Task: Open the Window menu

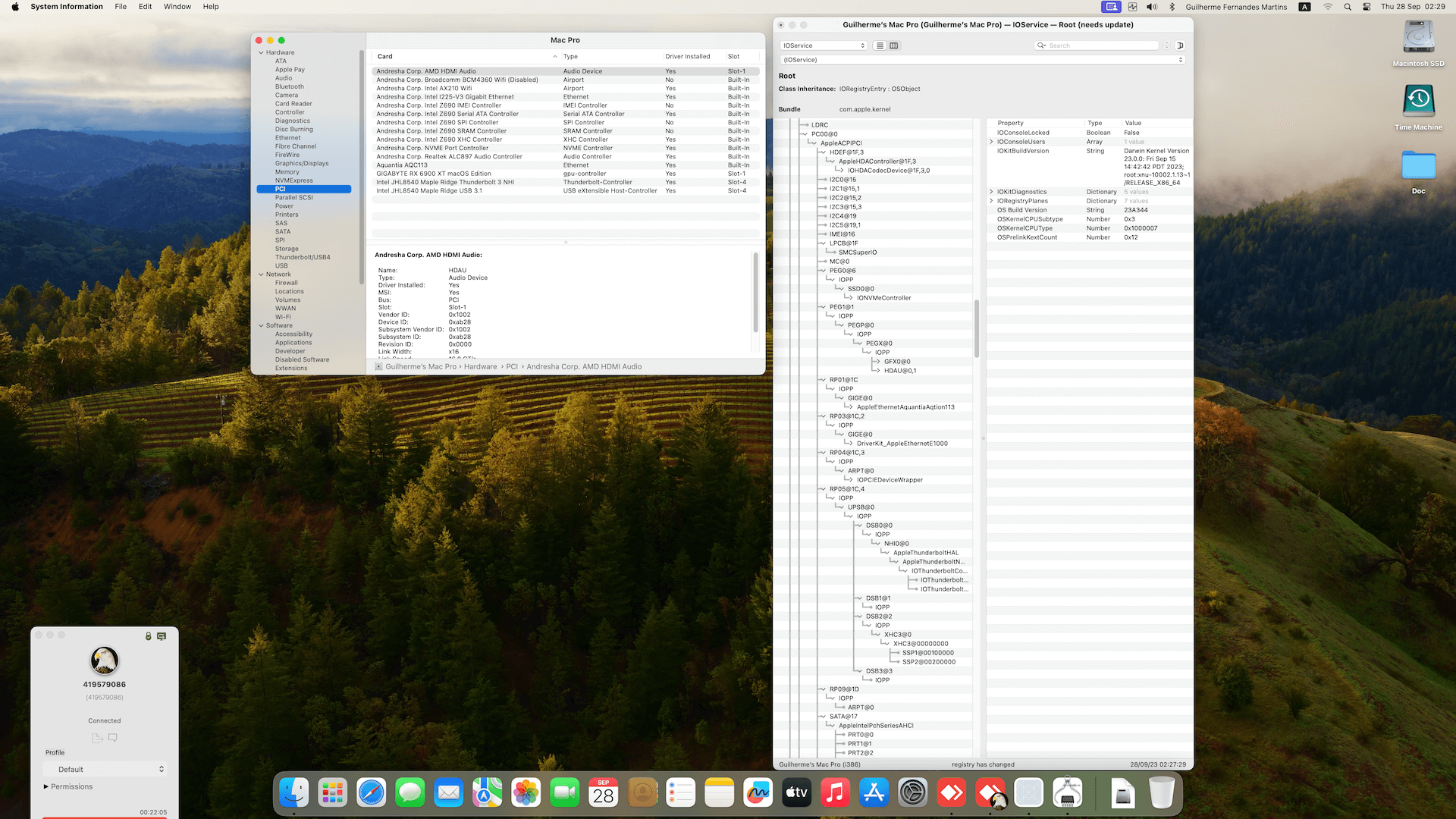Action: [177, 7]
